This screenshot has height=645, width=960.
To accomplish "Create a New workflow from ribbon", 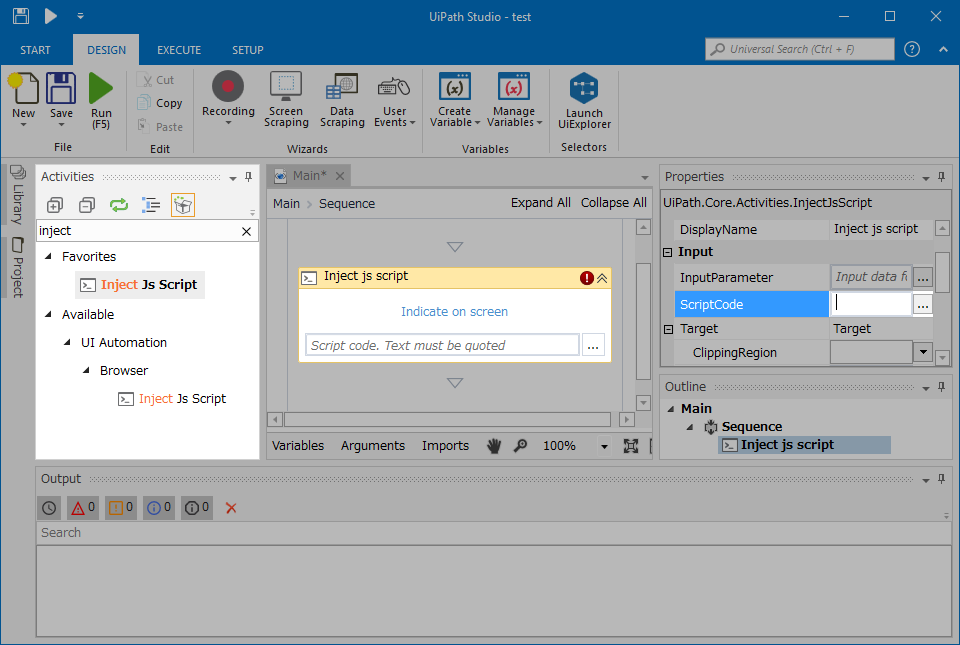I will (23, 99).
